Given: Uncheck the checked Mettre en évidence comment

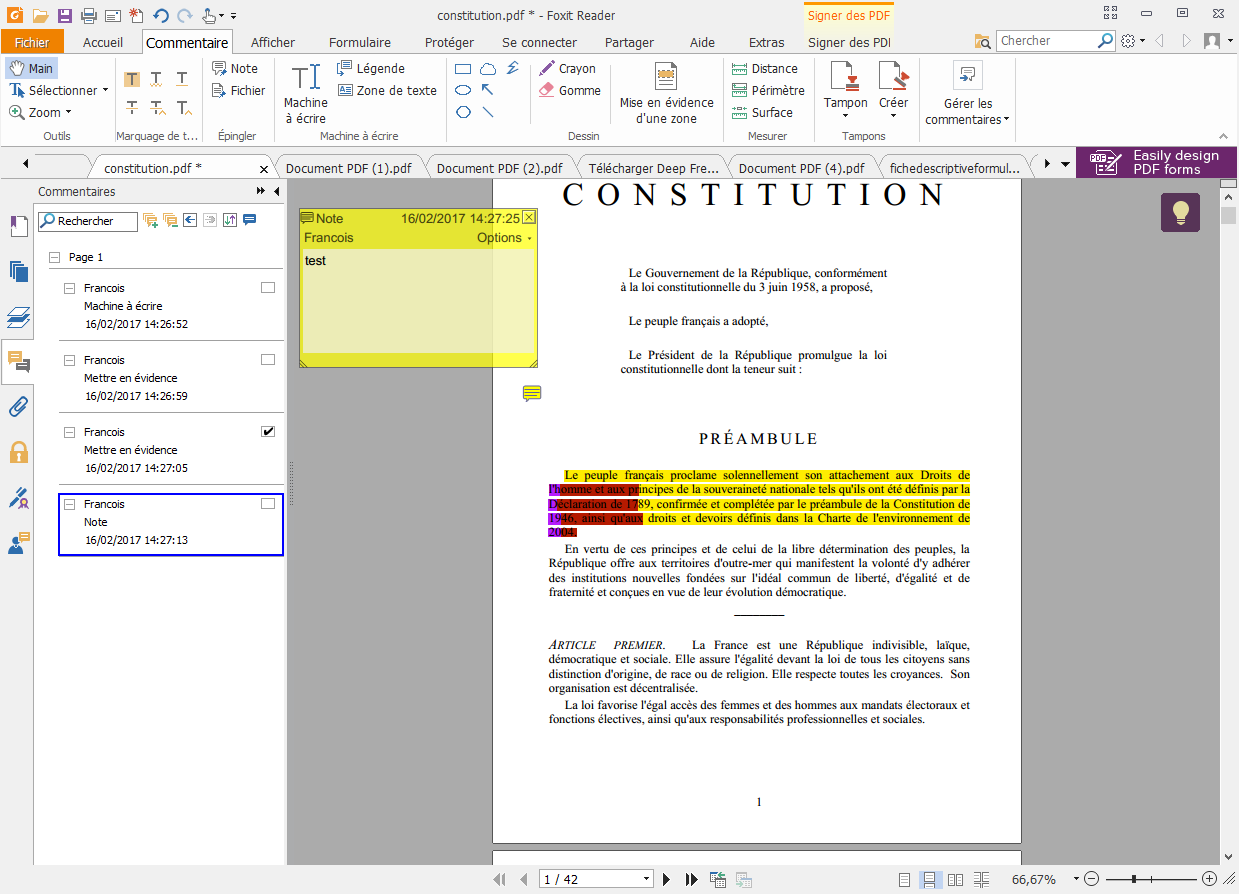Looking at the screenshot, I should click(267, 431).
